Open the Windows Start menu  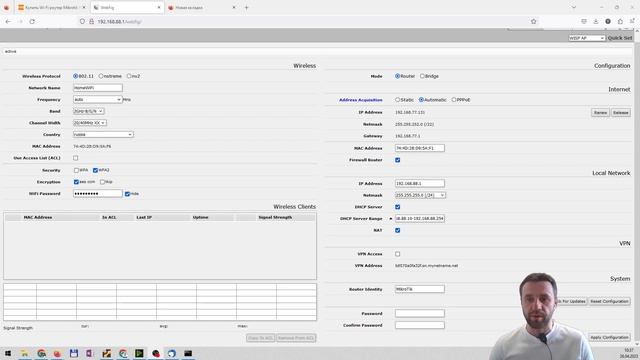click(x=8, y=353)
